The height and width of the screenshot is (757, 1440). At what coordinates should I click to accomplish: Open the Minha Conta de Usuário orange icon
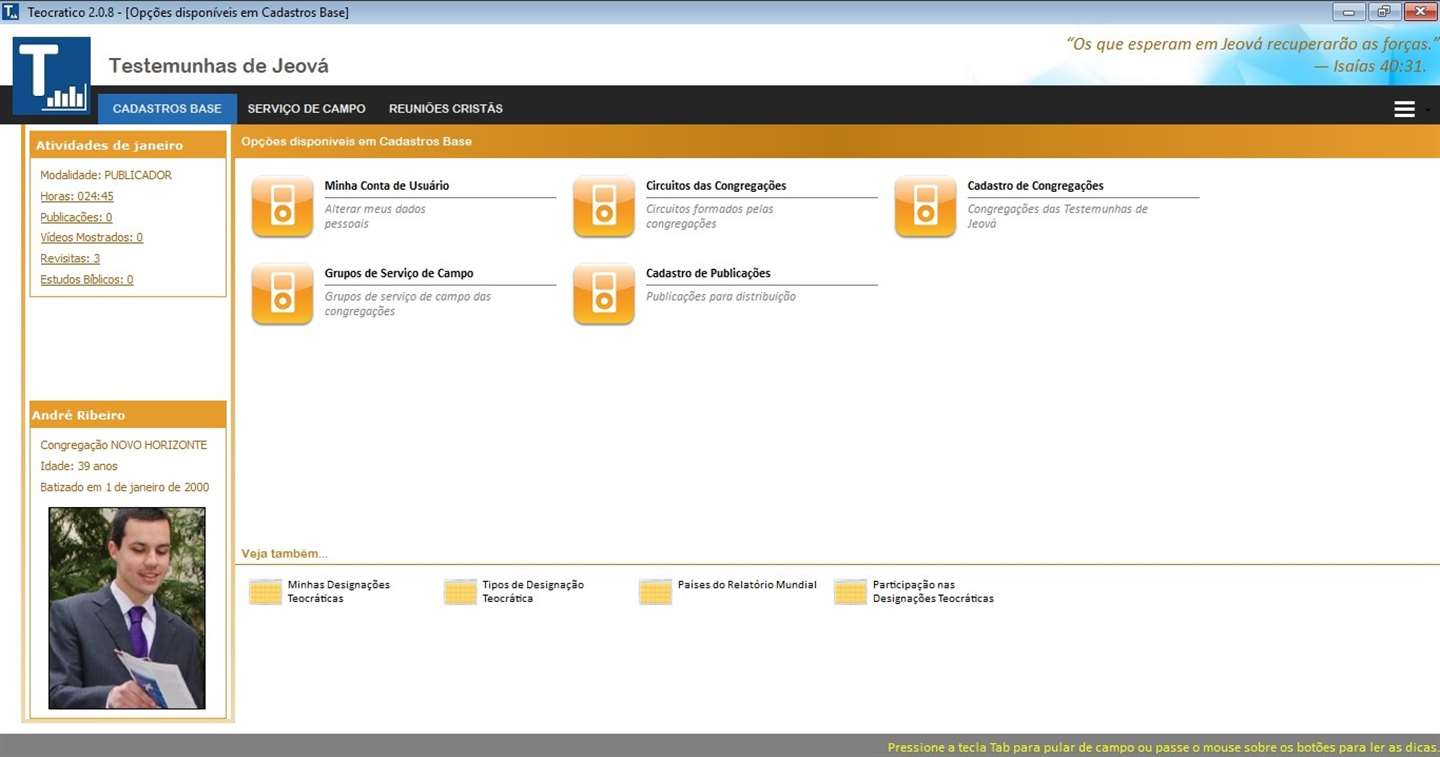[x=282, y=207]
